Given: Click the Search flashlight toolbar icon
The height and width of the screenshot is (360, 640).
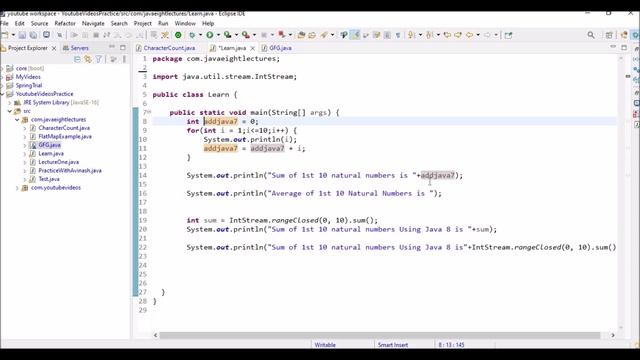Looking at the screenshot, I should click(x=324, y=35).
